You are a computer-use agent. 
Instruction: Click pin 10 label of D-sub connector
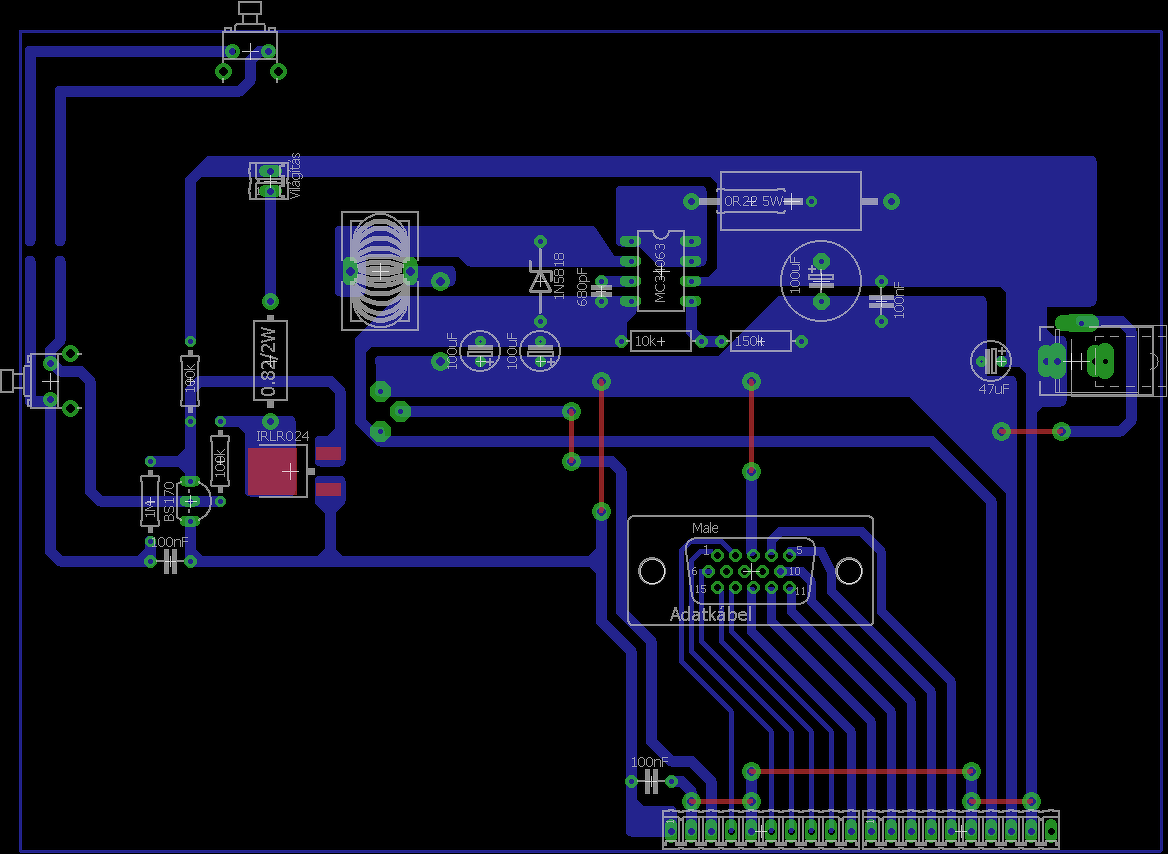[x=794, y=571]
